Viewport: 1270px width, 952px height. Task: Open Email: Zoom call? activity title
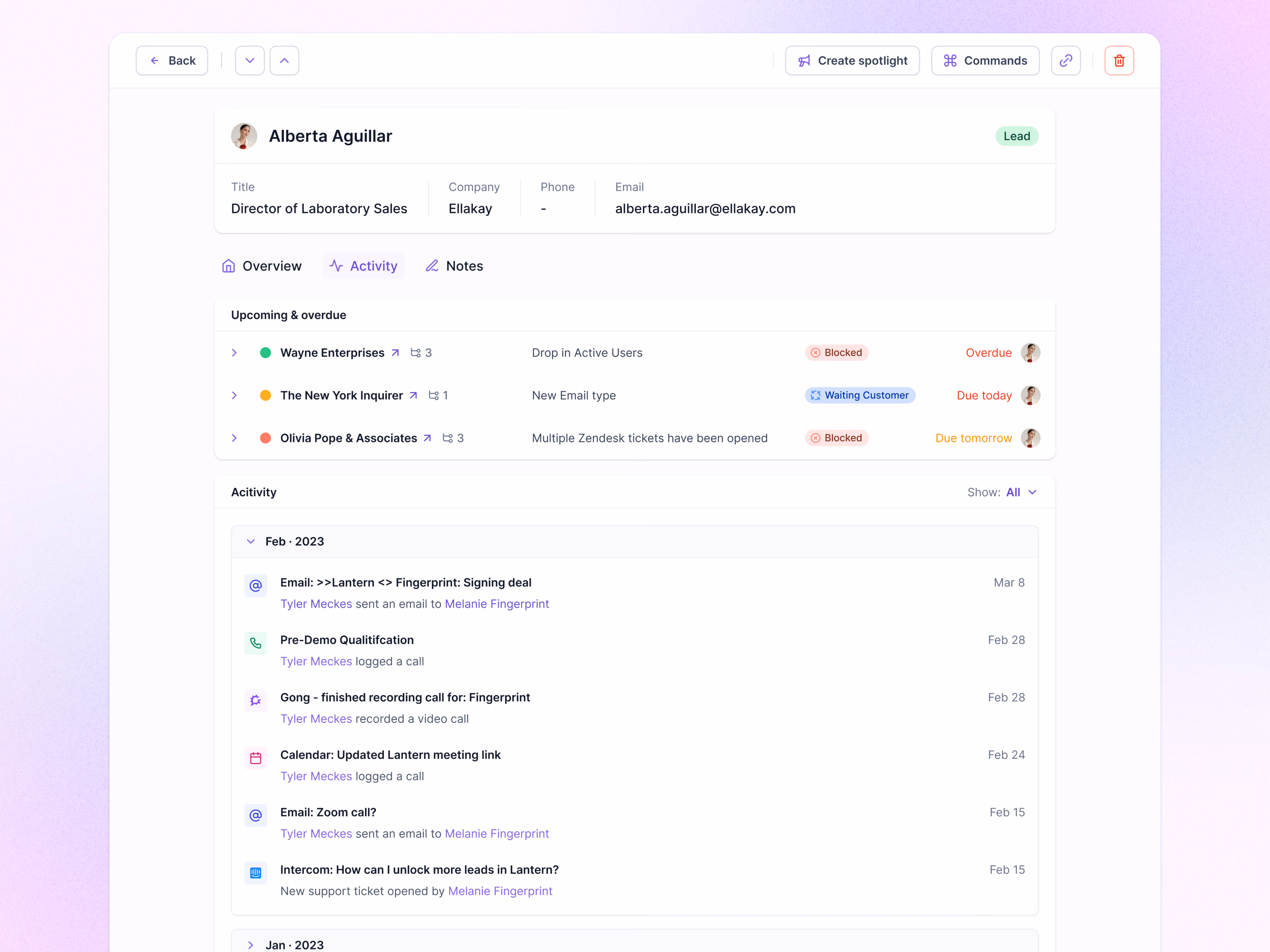(328, 812)
